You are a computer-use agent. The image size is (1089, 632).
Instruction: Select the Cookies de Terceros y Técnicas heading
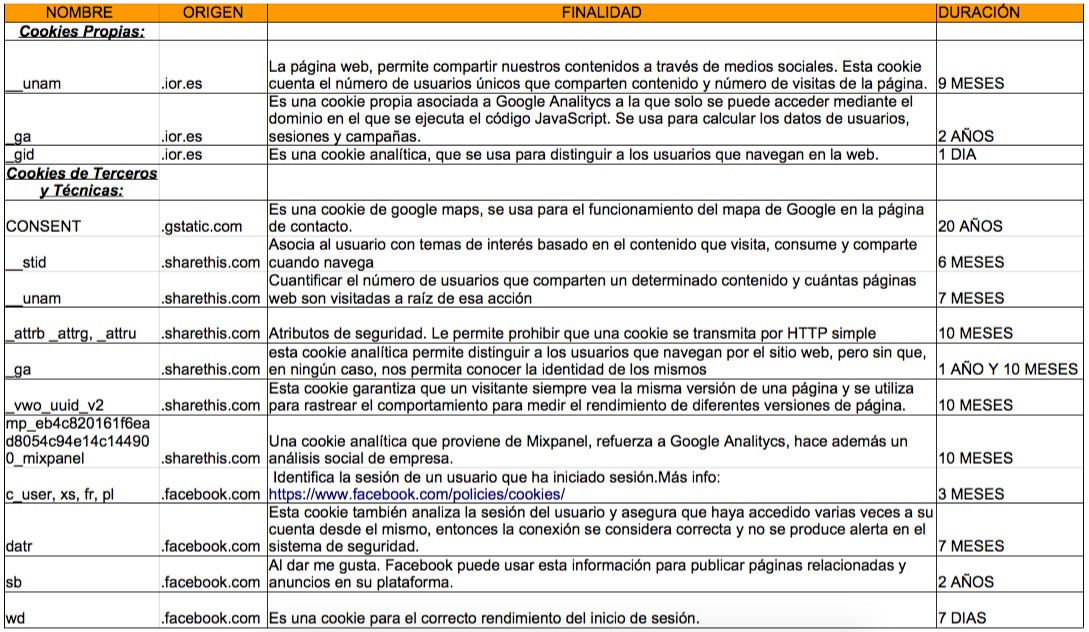pyautogui.click(x=82, y=181)
